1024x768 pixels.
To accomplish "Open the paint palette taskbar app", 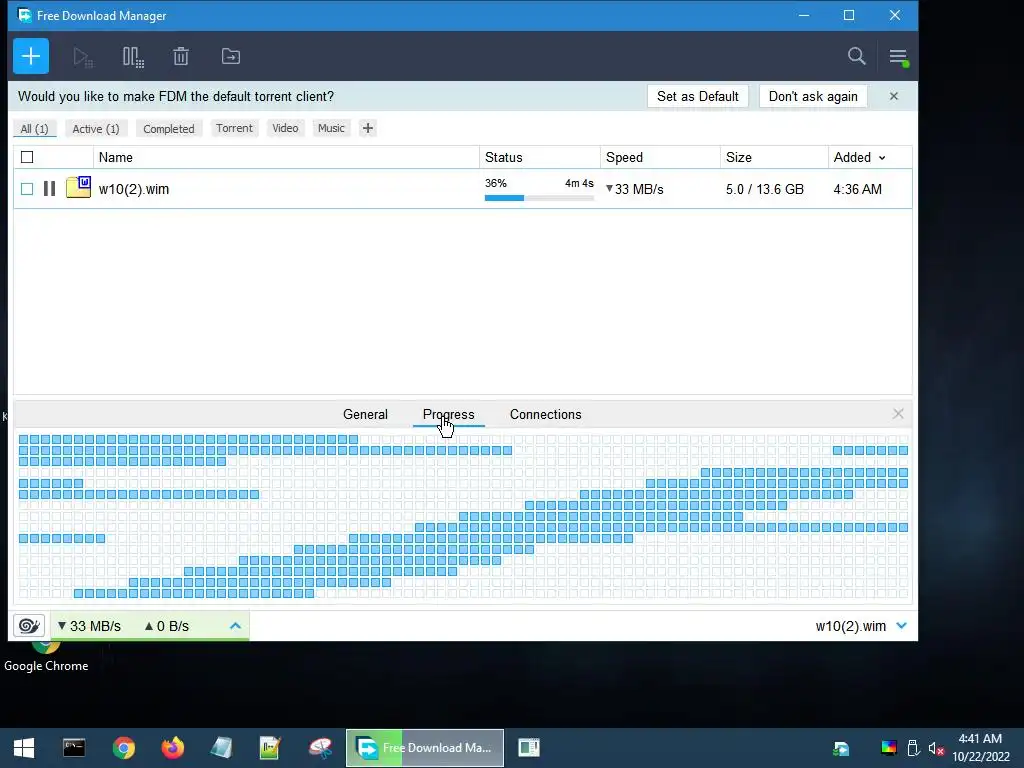I will 320,748.
